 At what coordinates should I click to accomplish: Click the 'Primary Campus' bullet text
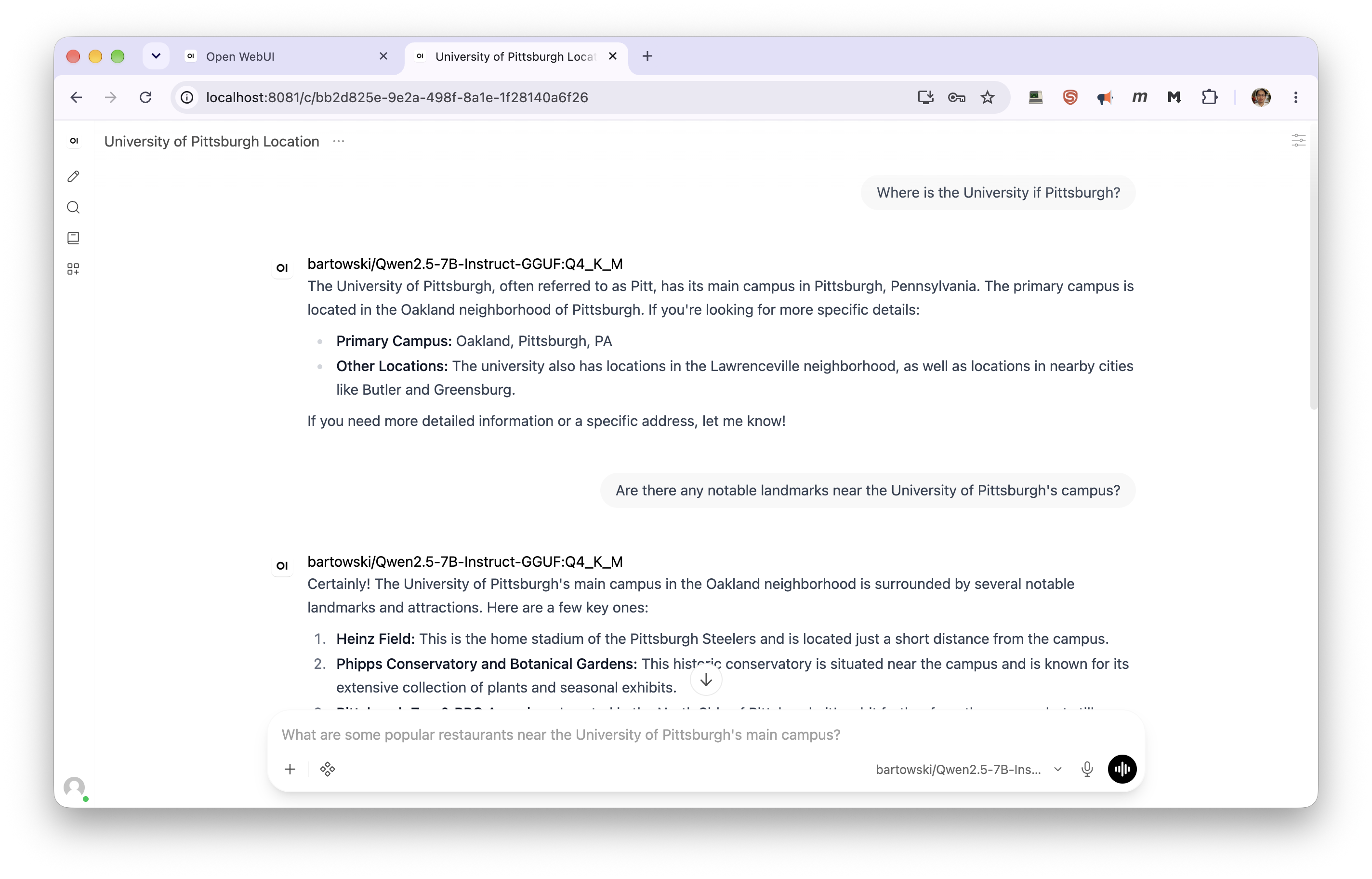pyautogui.click(x=474, y=341)
